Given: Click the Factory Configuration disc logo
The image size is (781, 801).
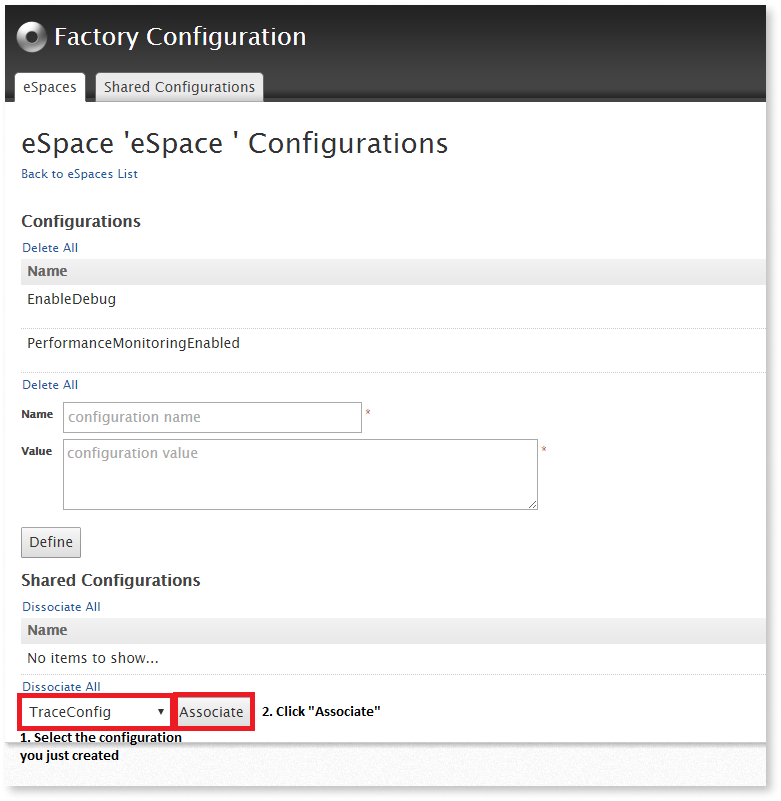Looking at the screenshot, I should [x=31, y=36].
